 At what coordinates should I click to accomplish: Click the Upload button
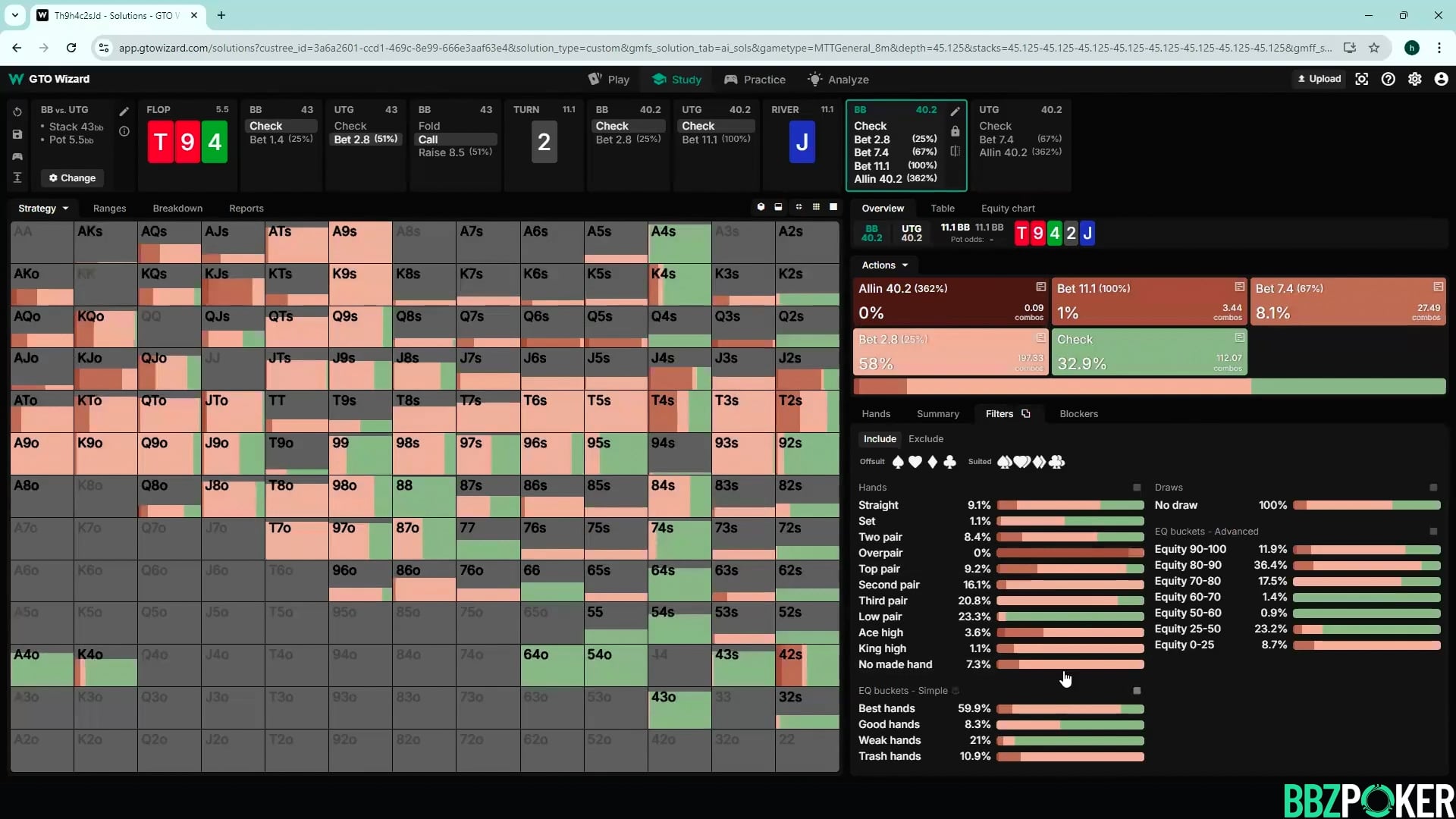click(1319, 79)
